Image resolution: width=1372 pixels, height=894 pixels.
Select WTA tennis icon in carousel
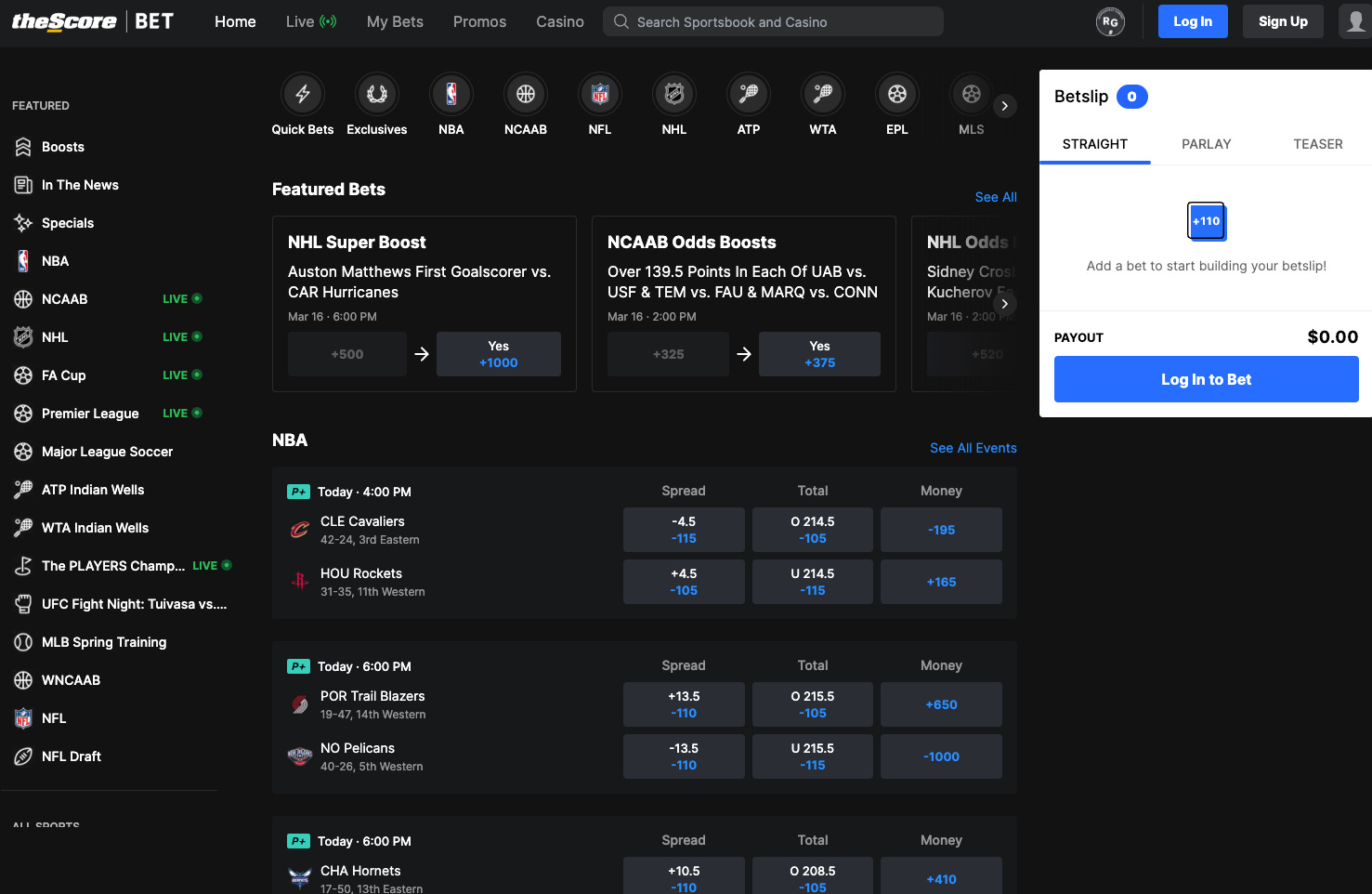click(823, 94)
